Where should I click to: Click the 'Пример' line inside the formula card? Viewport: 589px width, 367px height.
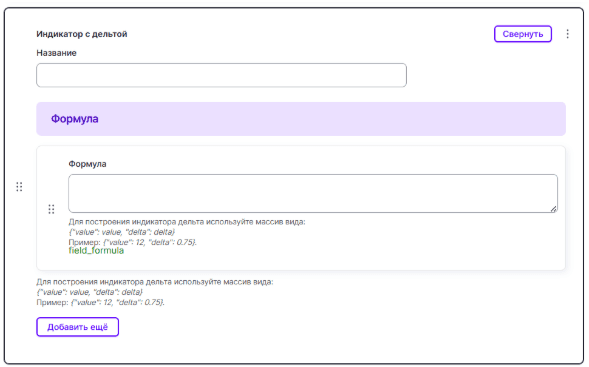[133, 242]
